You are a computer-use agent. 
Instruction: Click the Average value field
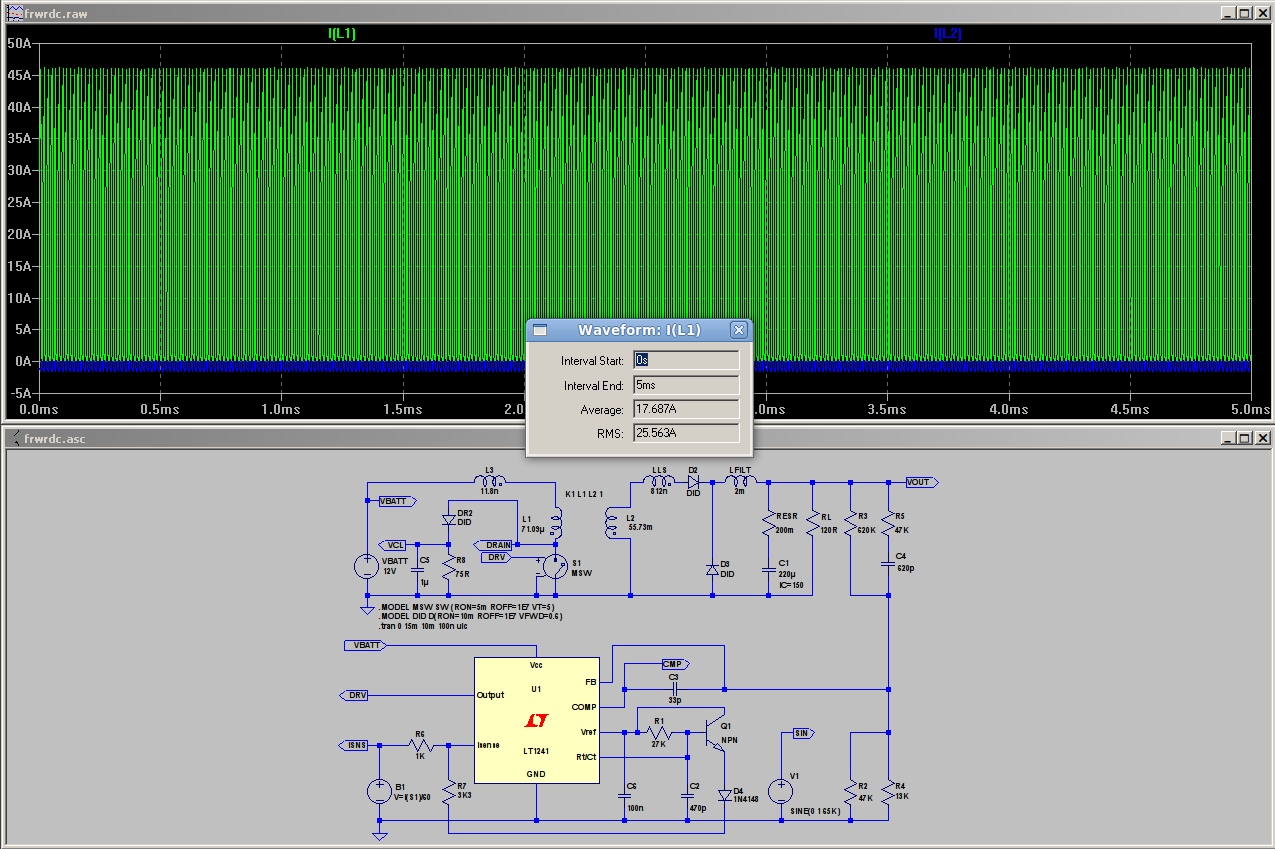pos(686,409)
